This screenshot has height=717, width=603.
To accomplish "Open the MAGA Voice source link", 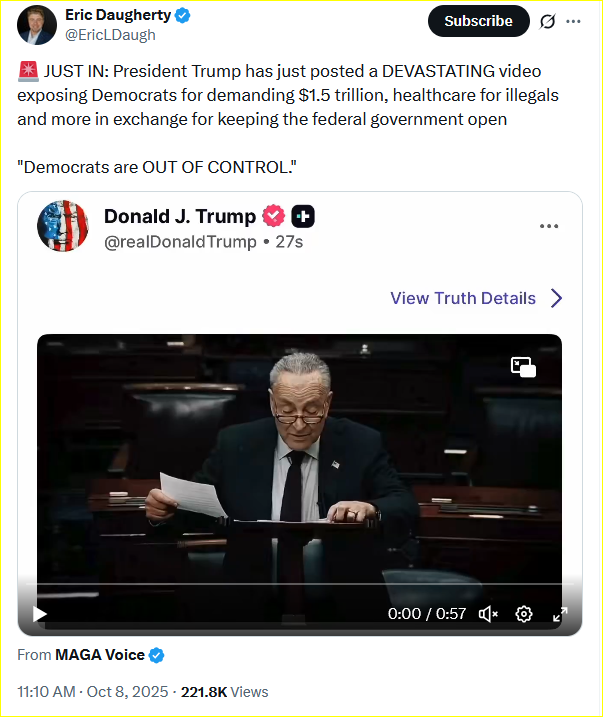I will pos(100,655).
